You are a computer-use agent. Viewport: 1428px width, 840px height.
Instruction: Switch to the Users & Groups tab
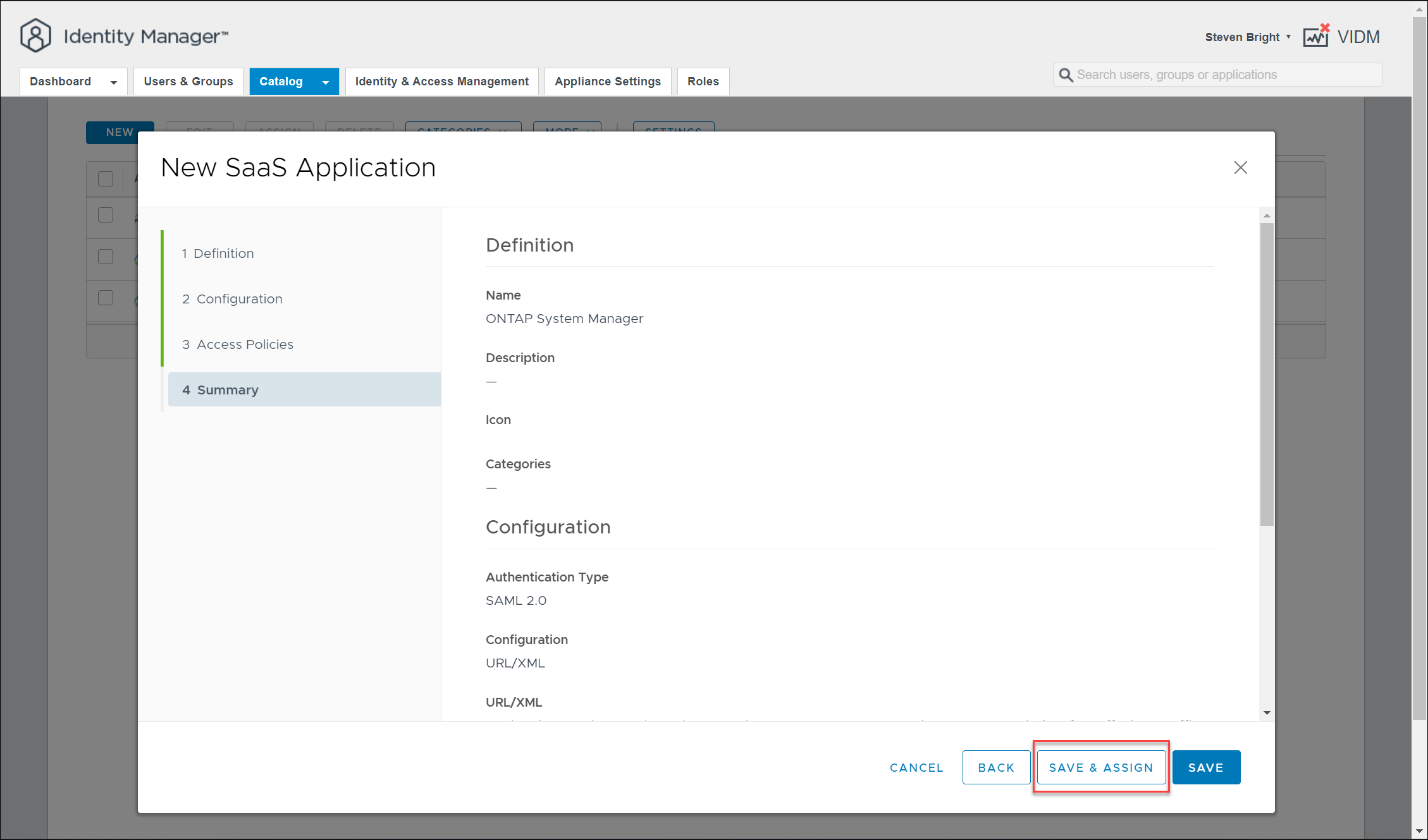[188, 82]
